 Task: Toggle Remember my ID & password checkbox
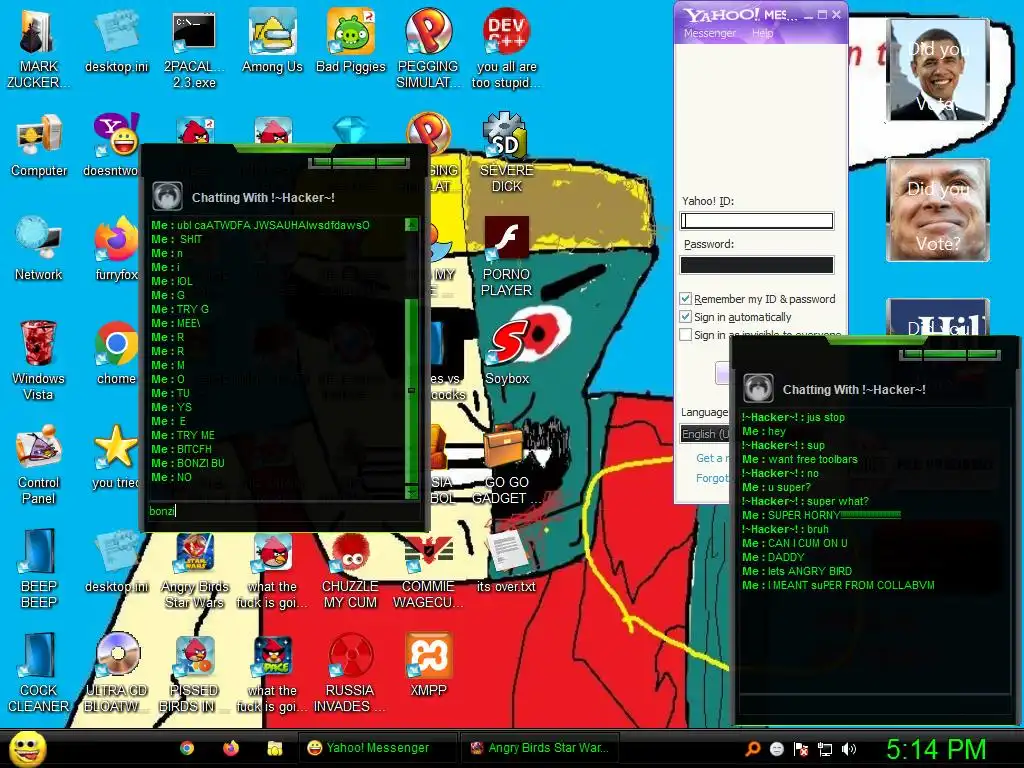coord(685,298)
